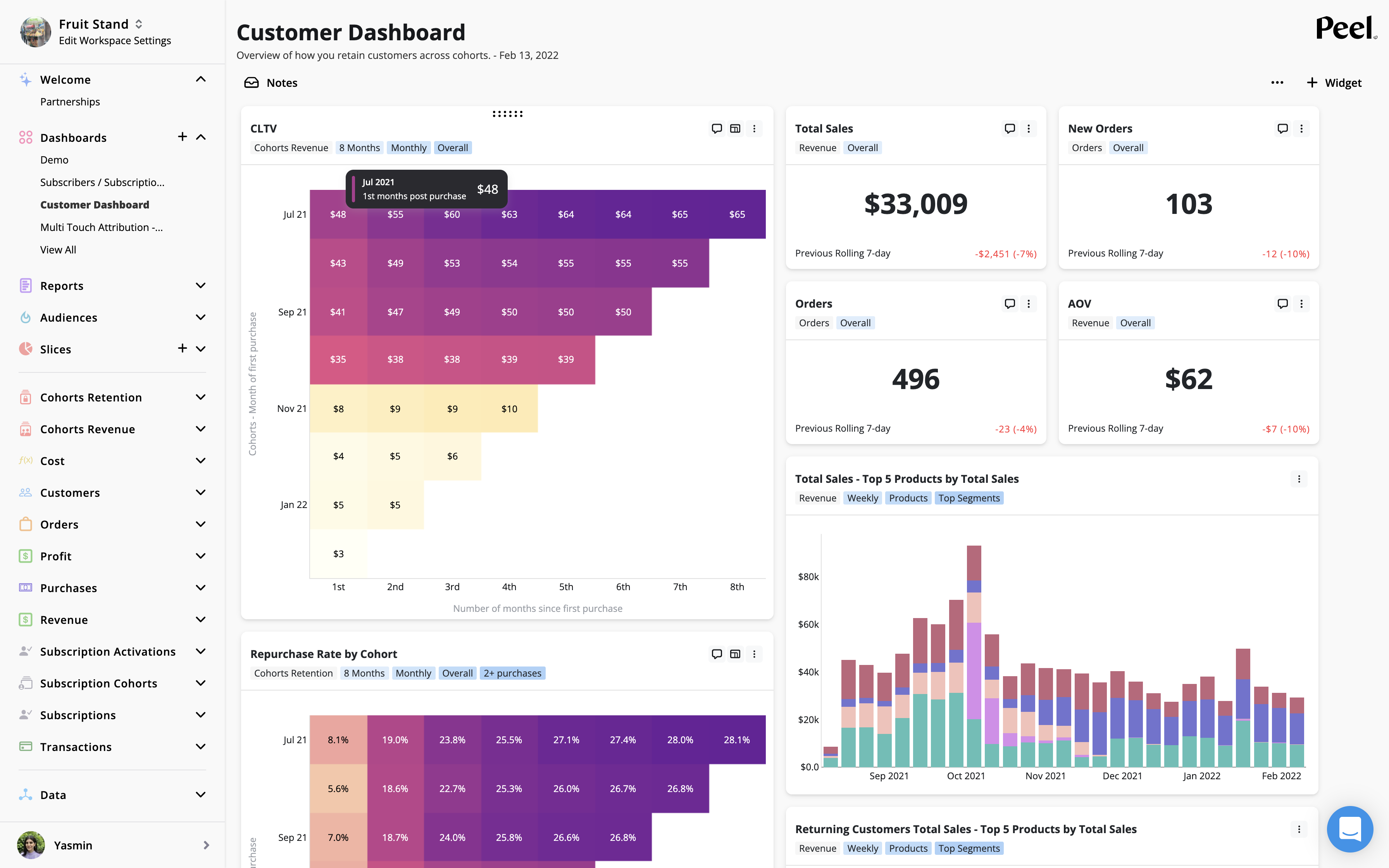Expand the Reports section

[200, 286]
